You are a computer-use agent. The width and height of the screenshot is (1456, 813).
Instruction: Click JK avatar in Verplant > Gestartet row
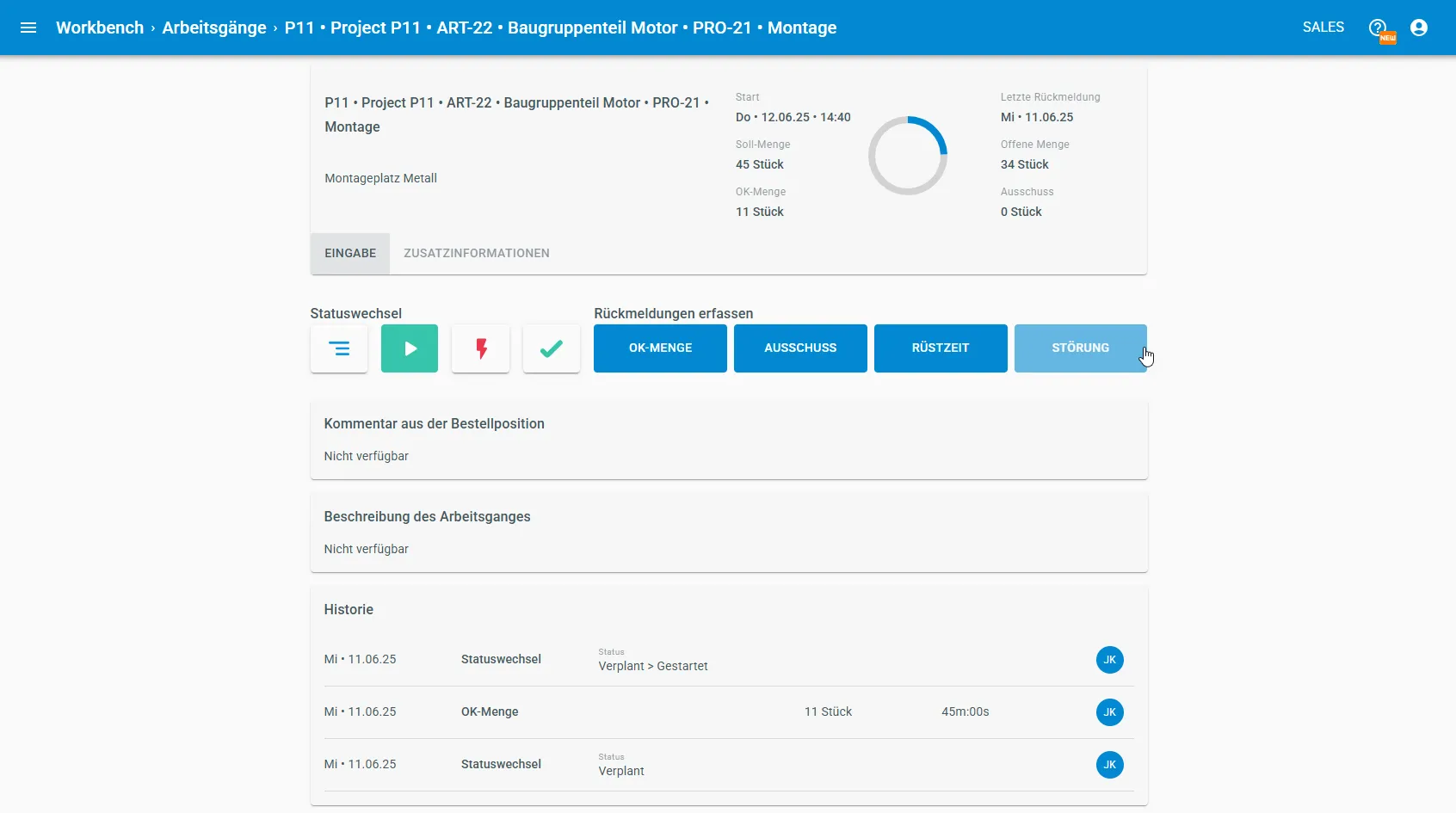point(1110,660)
